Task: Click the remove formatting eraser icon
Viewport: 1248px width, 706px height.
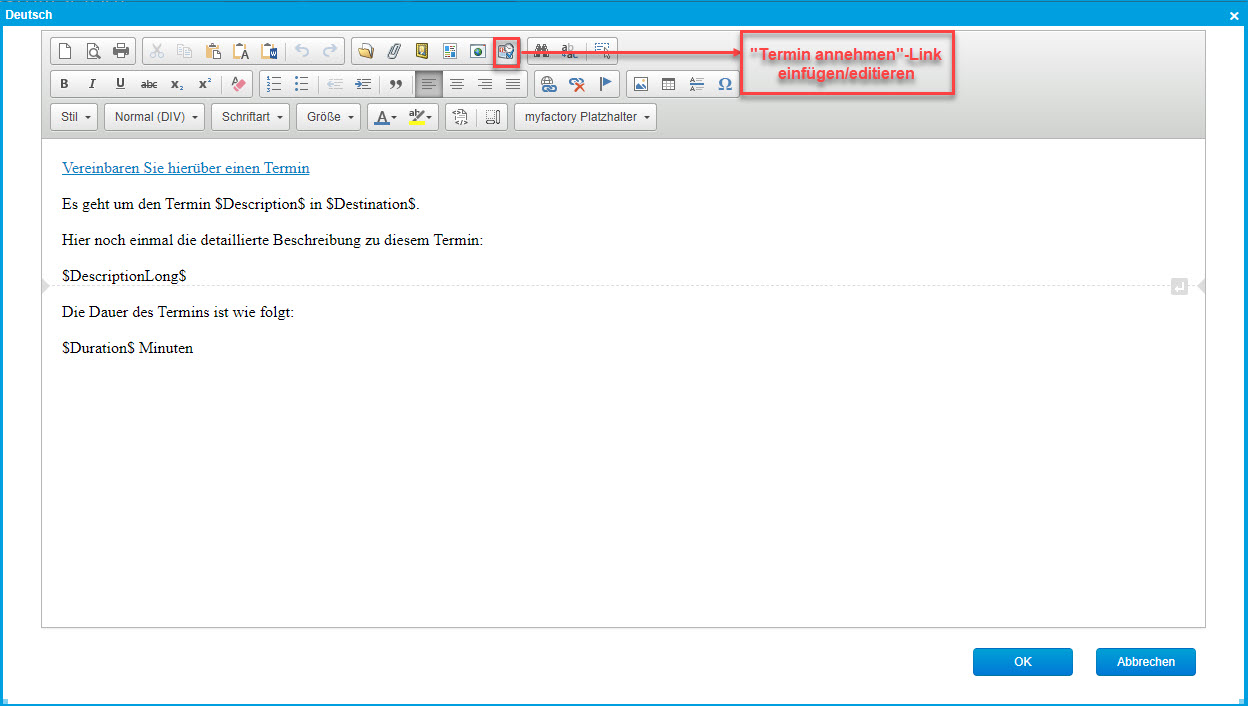Action: (x=238, y=84)
